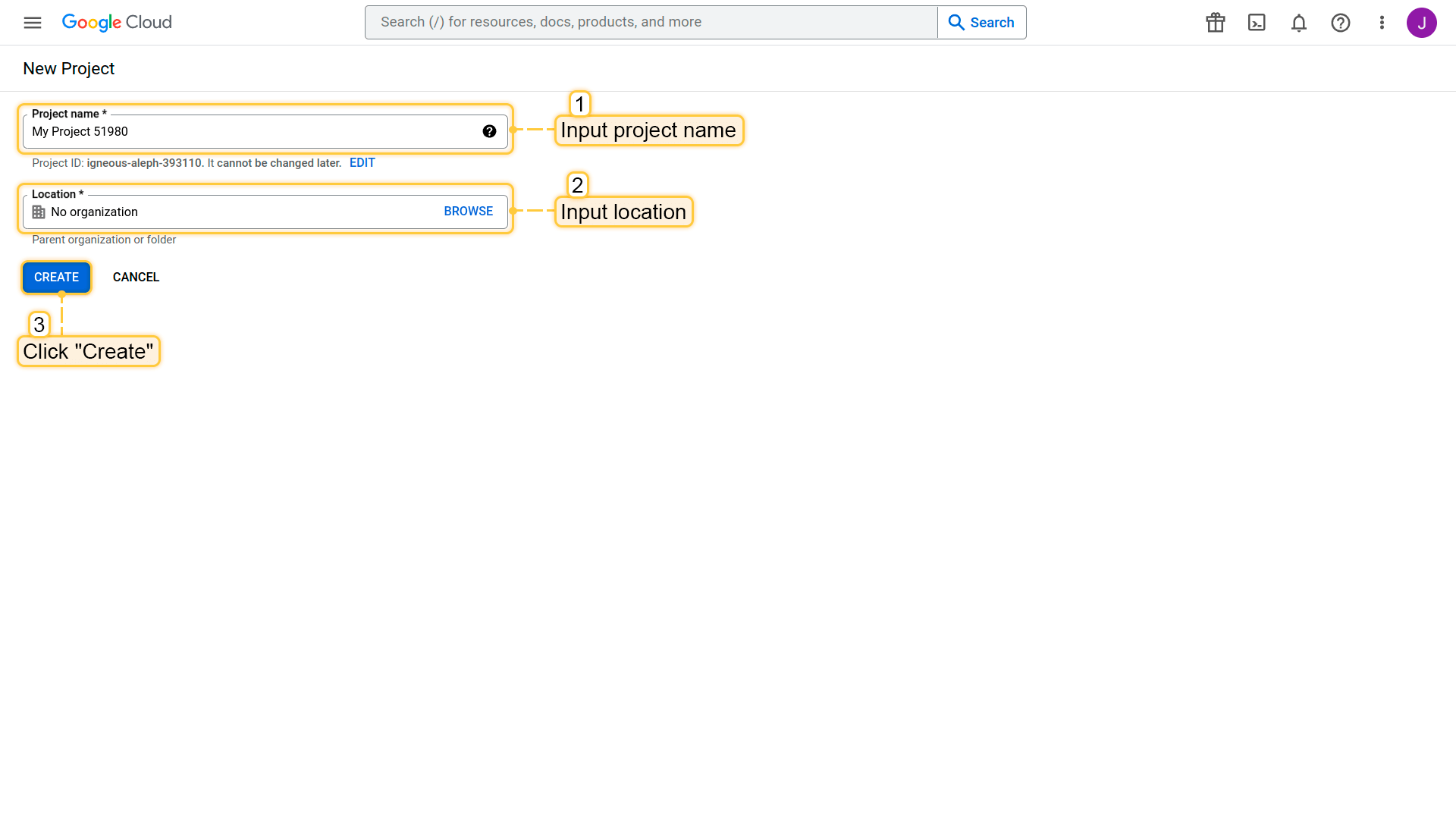Open the notifications bell
The height and width of the screenshot is (819, 1456).
[x=1299, y=23]
